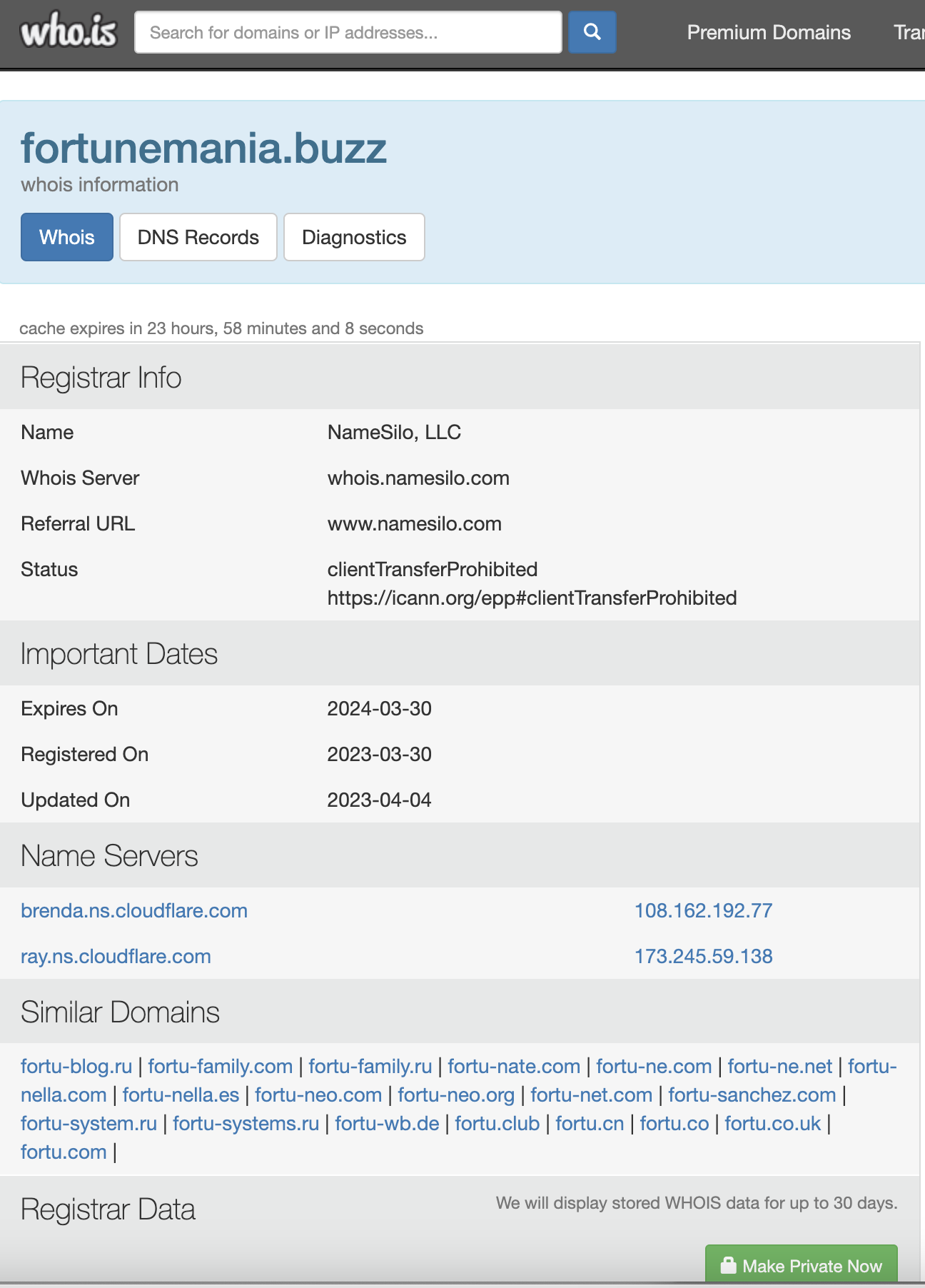Open similar domain fortu.co
Viewport: 925px width, 1288px height.
coord(674,1124)
